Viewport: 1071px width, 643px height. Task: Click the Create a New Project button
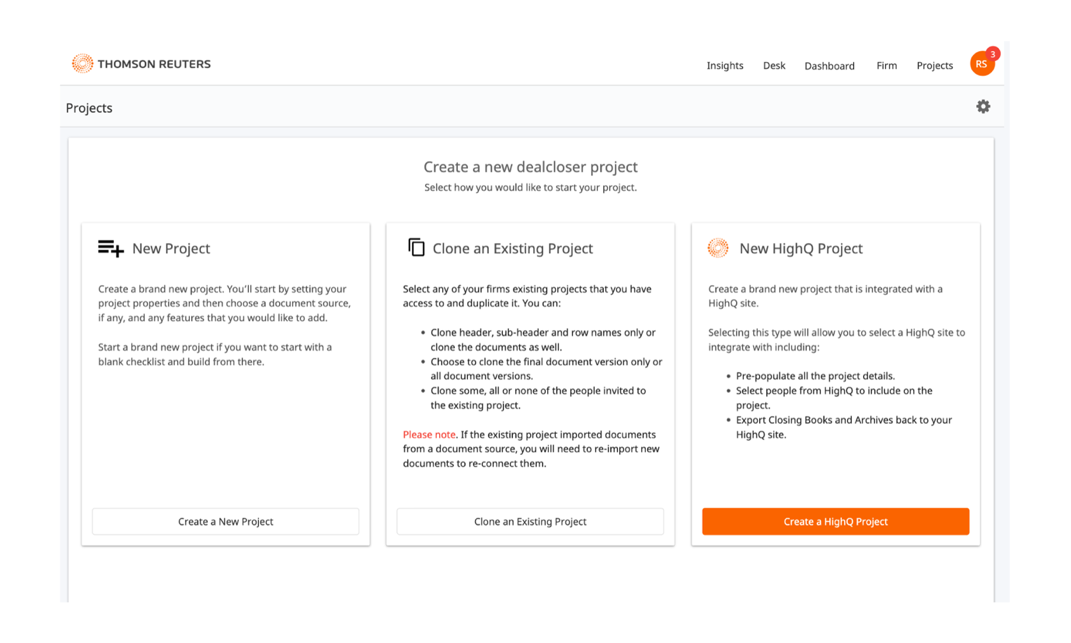[x=225, y=521]
